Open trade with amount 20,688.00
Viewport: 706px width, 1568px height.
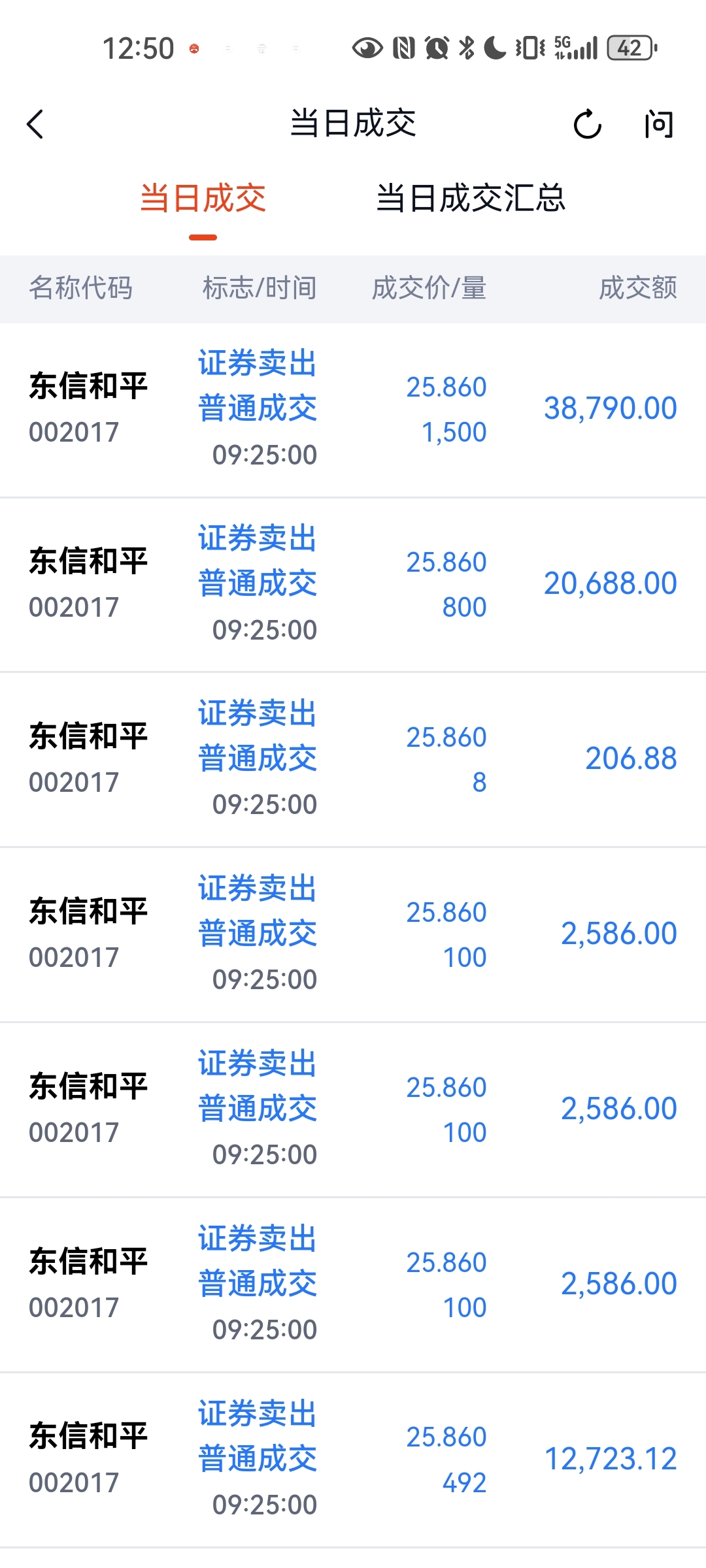point(353,585)
